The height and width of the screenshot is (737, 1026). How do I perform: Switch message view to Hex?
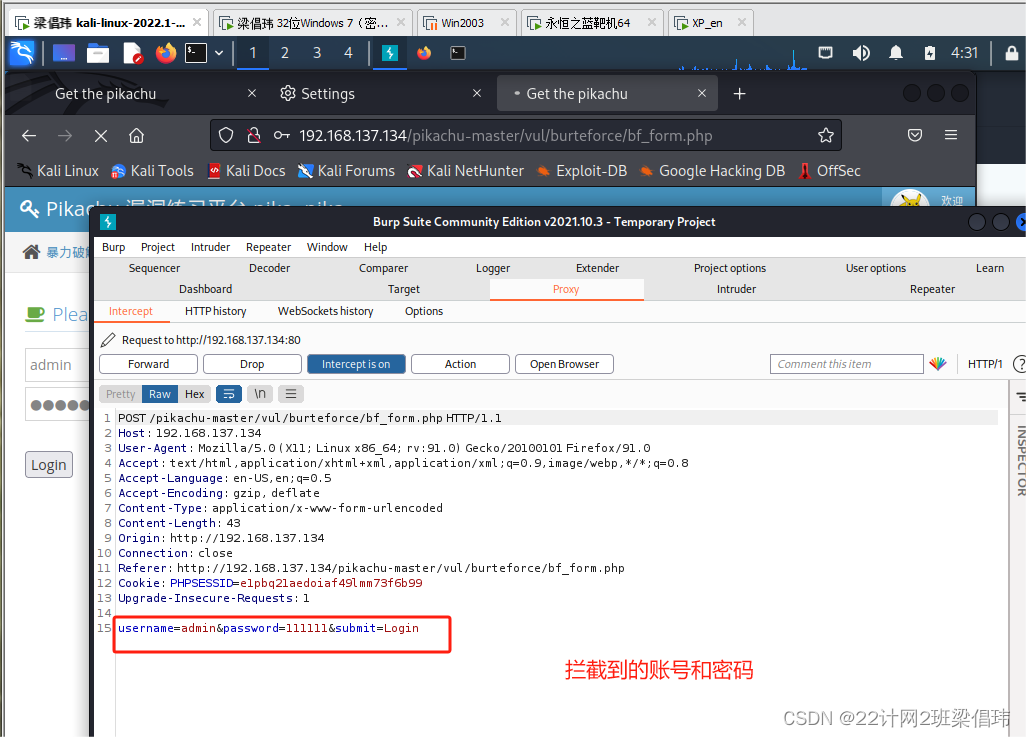(194, 394)
